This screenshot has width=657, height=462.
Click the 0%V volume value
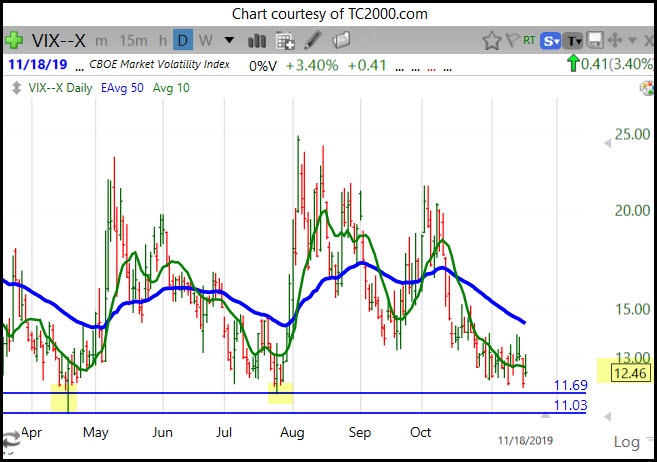point(263,66)
